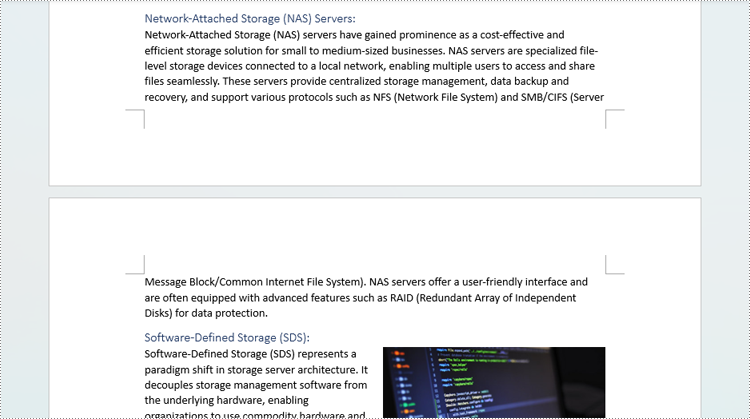
Task: Click the word "decouples" beside the image
Action: coord(169,385)
